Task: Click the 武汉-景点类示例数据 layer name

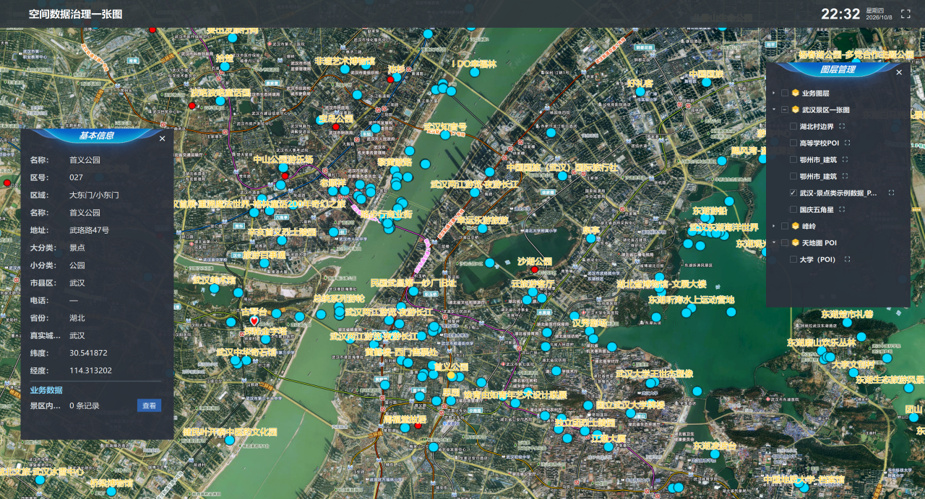Action: coord(838,193)
